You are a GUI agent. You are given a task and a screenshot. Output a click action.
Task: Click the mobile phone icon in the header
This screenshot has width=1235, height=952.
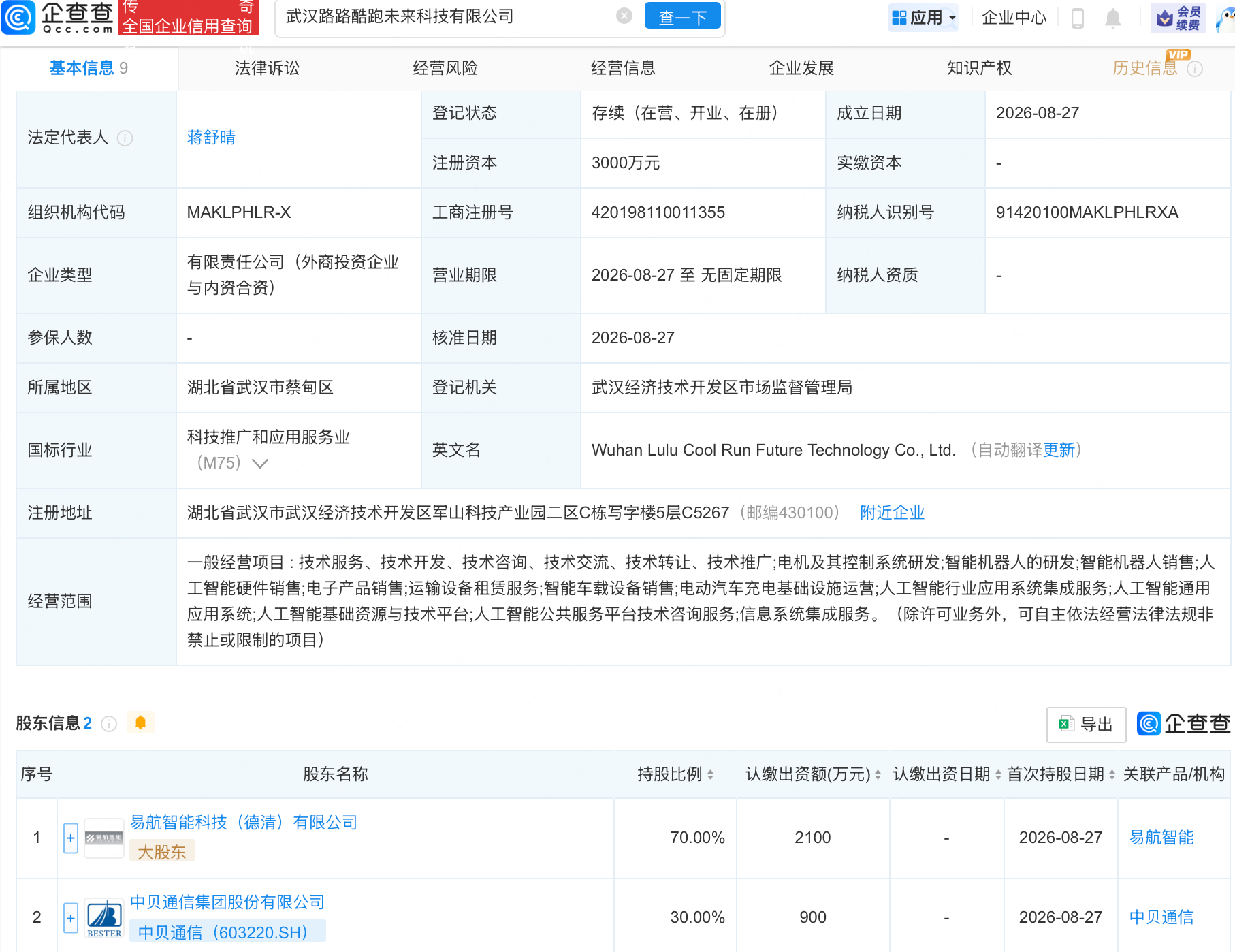[1077, 18]
